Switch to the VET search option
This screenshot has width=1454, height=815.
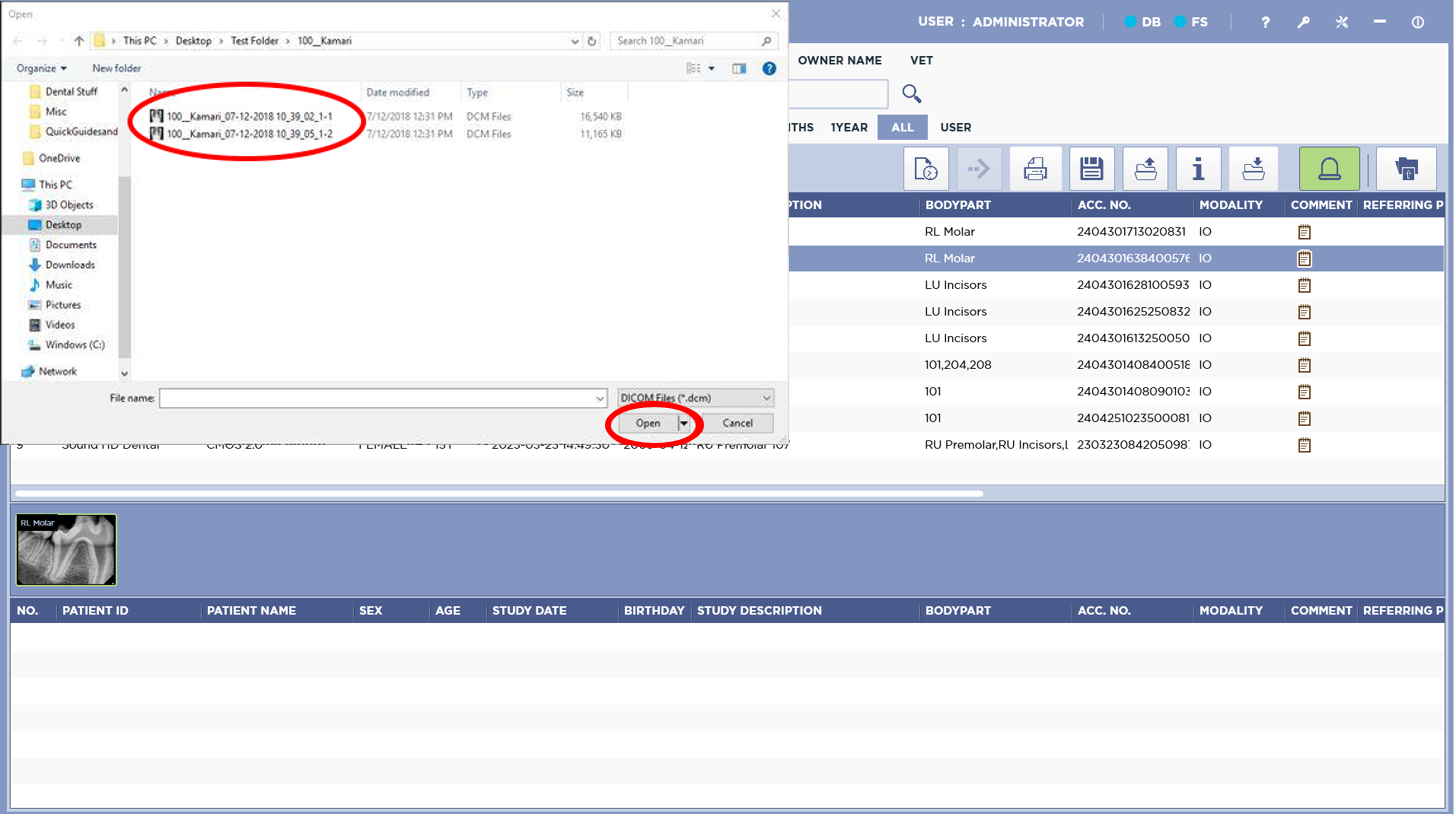[921, 61]
